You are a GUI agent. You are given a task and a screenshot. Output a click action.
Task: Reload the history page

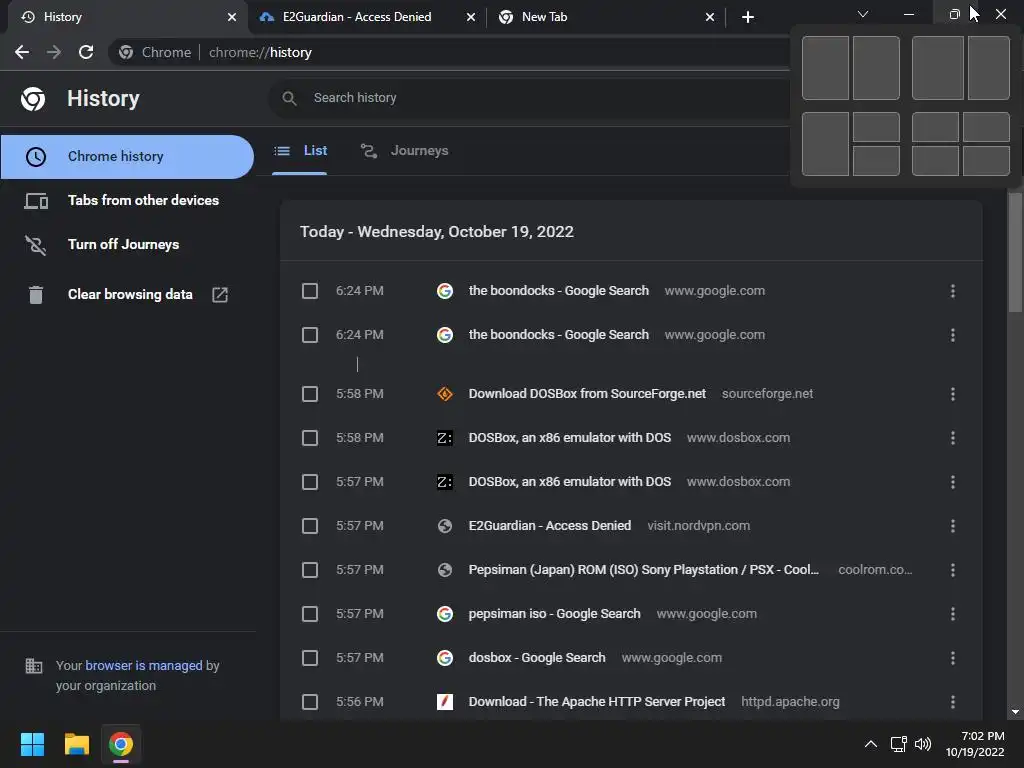(x=86, y=52)
